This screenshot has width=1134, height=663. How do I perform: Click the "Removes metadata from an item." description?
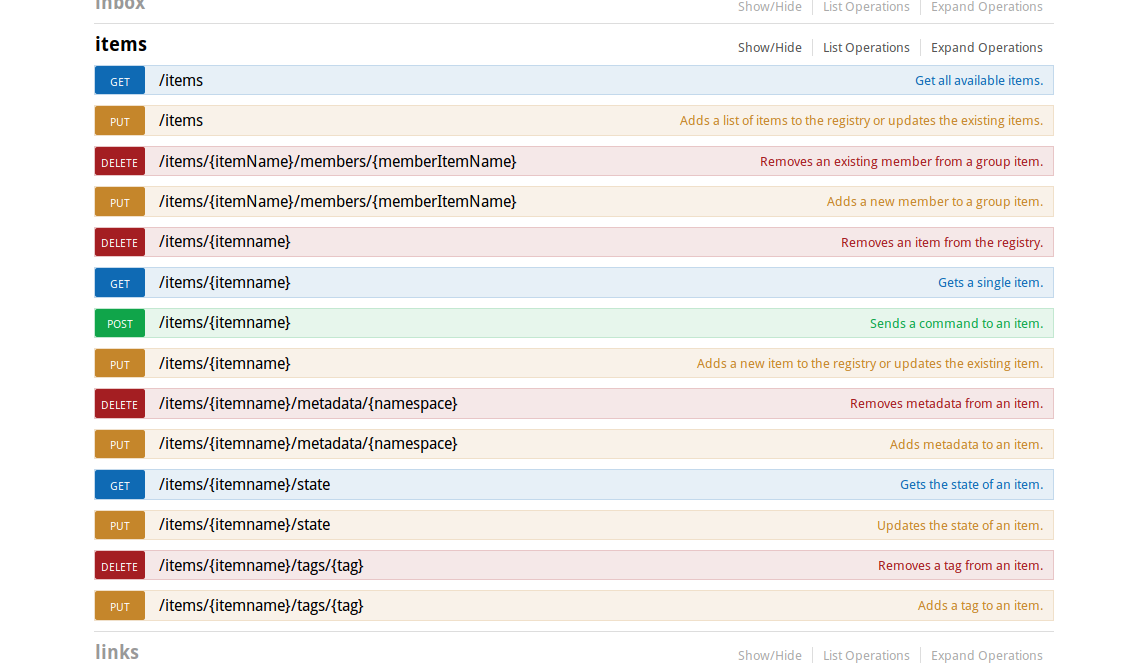coord(946,404)
